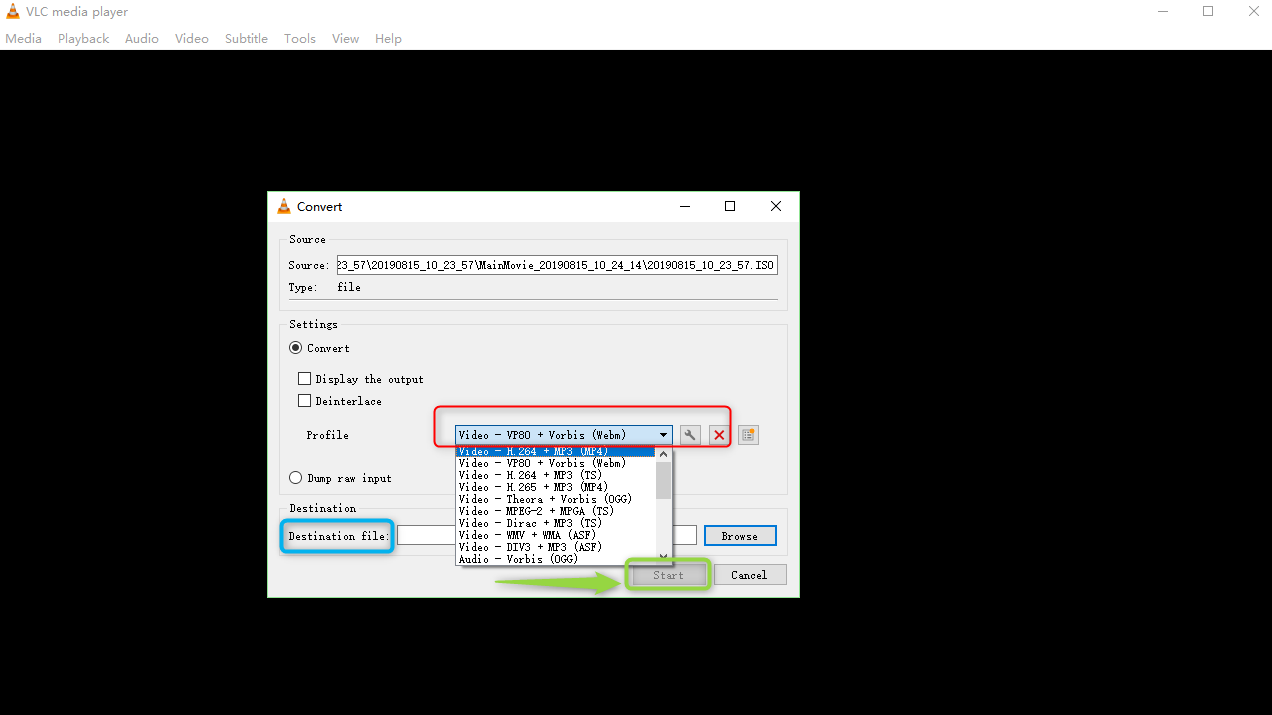Select Dump raw input radio button
This screenshot has width=1272, height=715.
[295, 478]
